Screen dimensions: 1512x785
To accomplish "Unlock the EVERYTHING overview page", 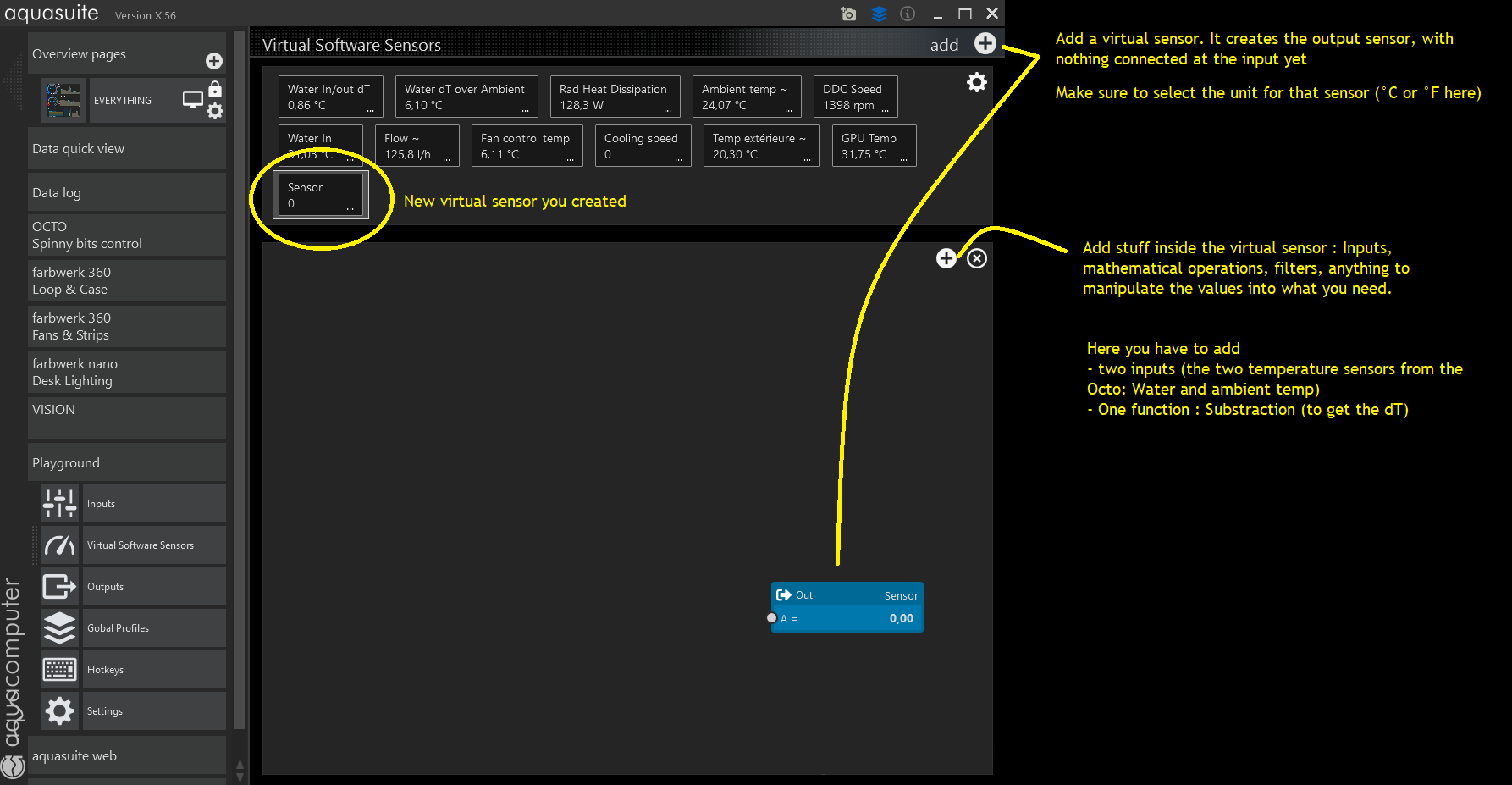I will [215, 89].
